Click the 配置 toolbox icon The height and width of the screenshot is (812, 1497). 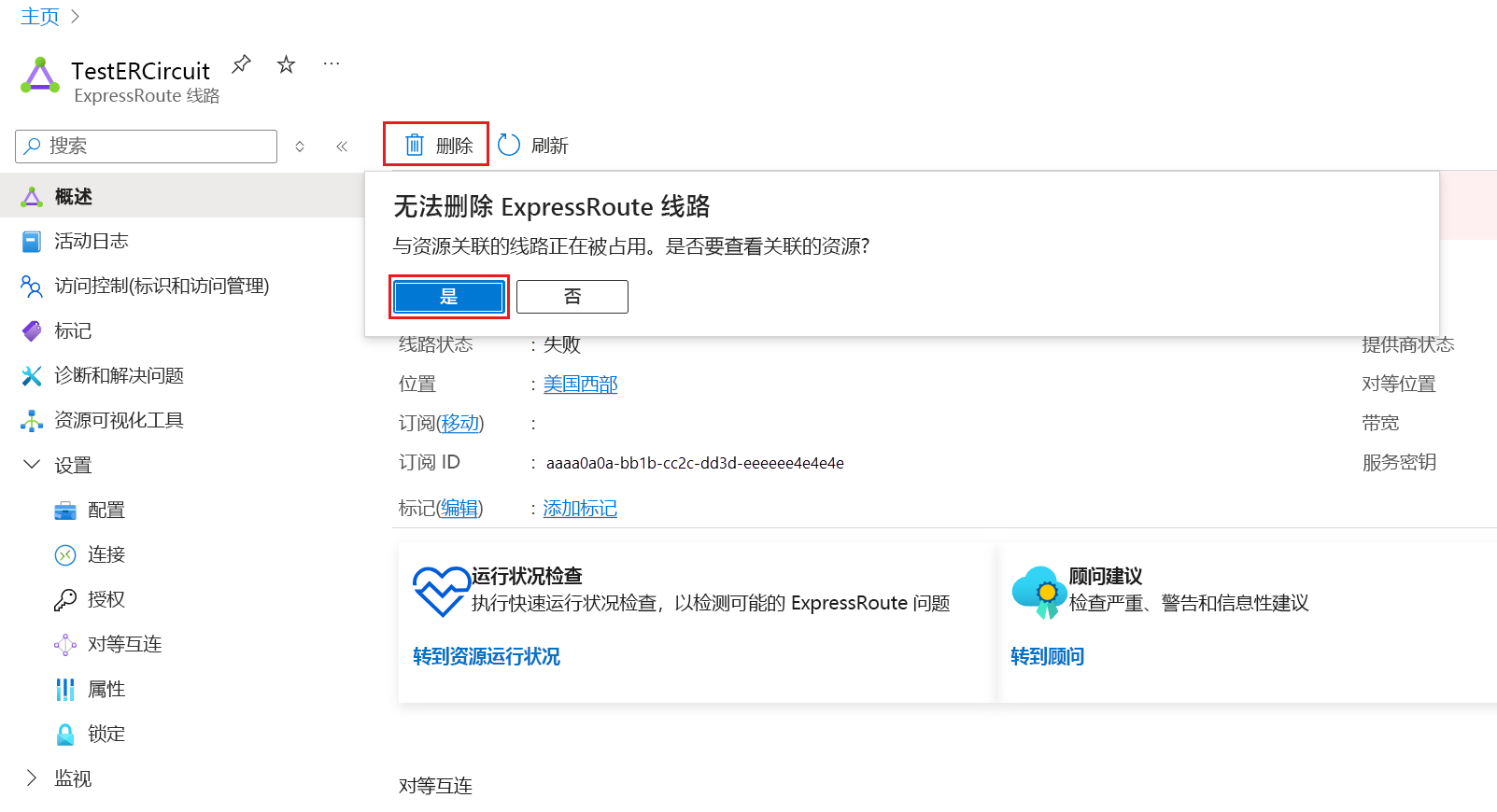[x=65, y=511]
